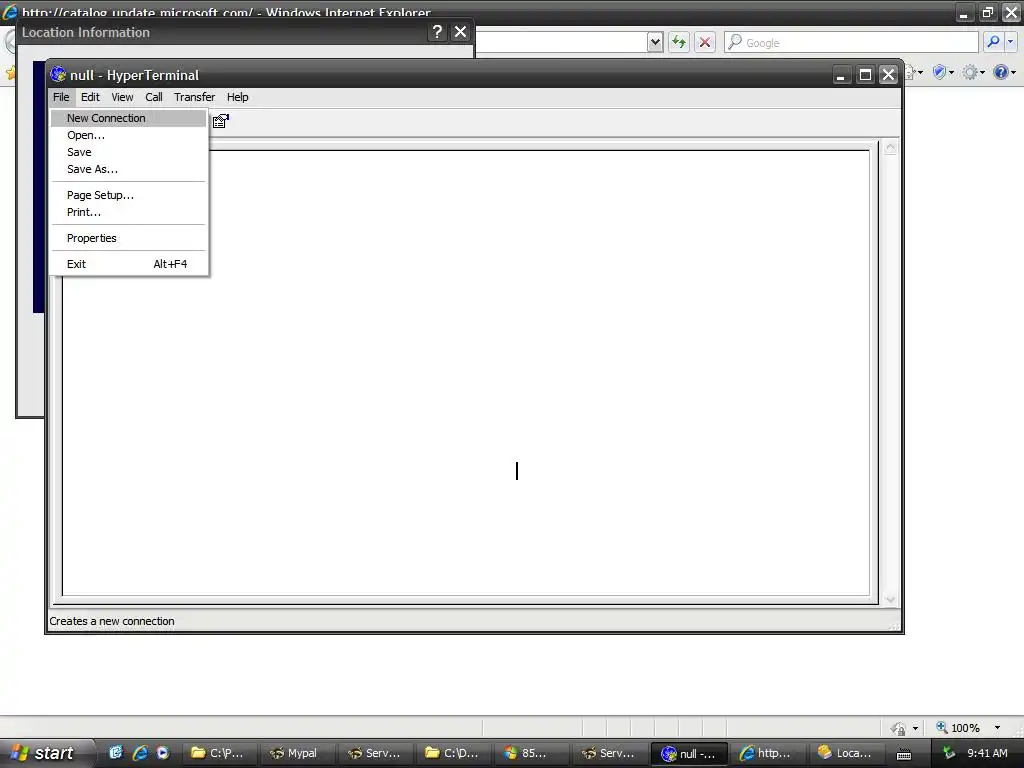Viewport: 1024px width, 768px height.
Task: Open the Transfer menu in HyperTerminal
Action: (x=194, y=97)
